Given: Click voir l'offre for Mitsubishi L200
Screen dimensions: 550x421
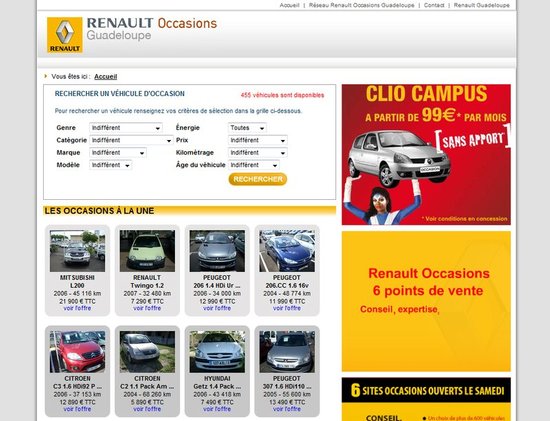Looking at the screenshot, I should [77, 308].
